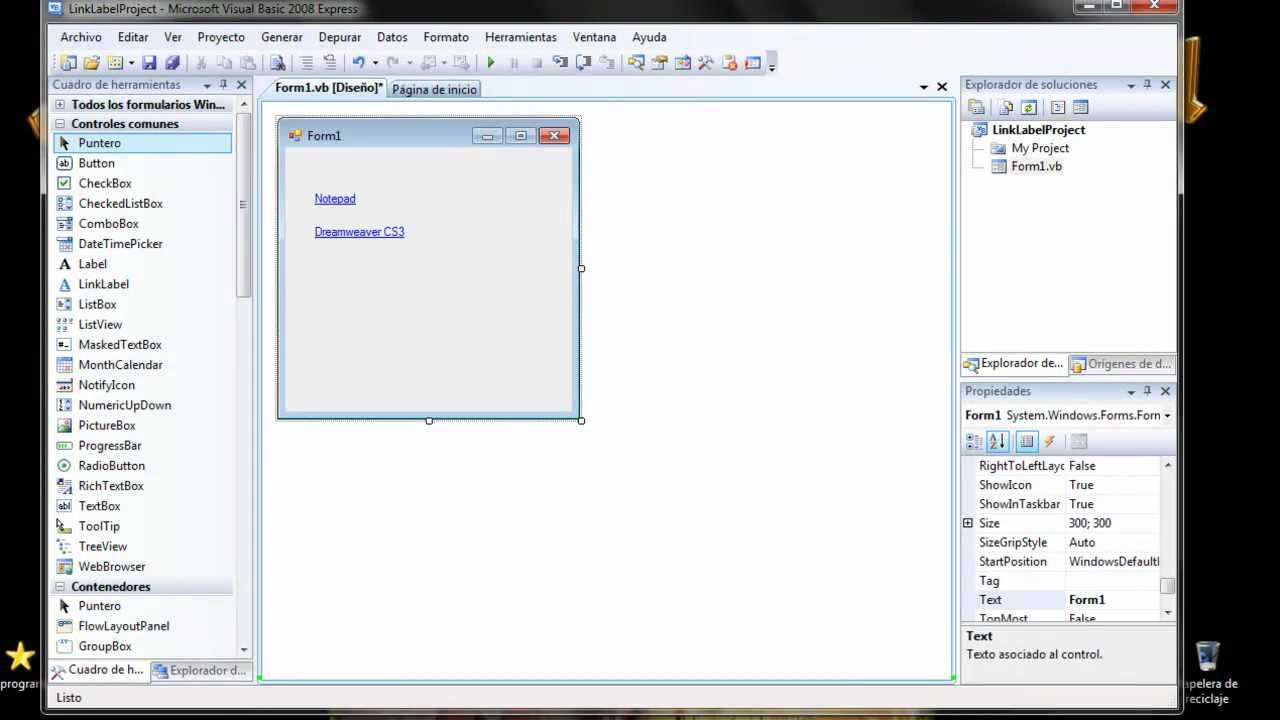Open the active documents list dropdown
Image resolution: width=1280 pixels, height=720 pixels.
pyautogui.click(x=923, y=87)
